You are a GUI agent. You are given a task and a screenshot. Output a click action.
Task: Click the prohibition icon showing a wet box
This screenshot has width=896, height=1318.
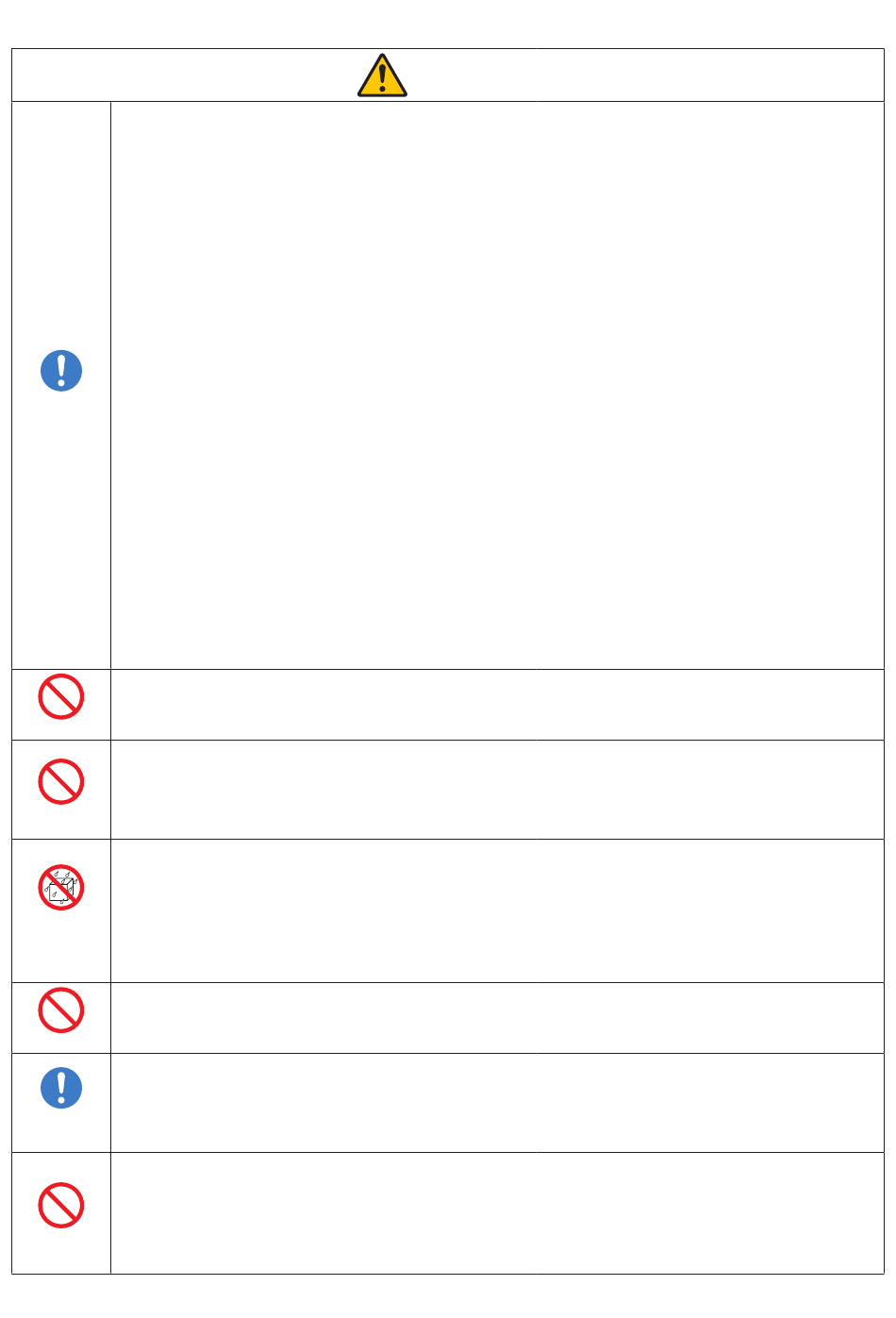(61, 887)
